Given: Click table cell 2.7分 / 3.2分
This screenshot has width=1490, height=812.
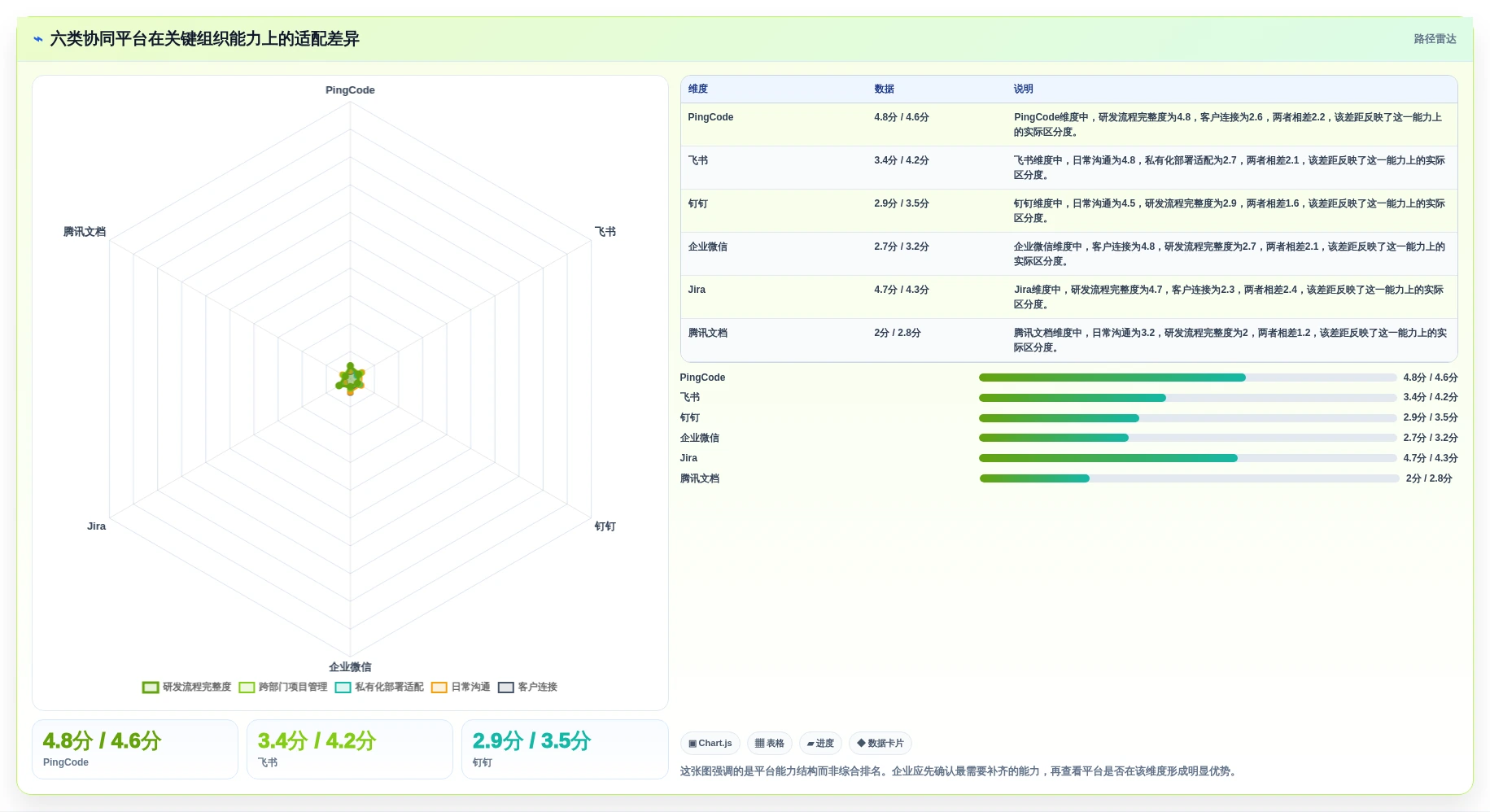Looking at the screenshot, I should (x=902, y=247).
